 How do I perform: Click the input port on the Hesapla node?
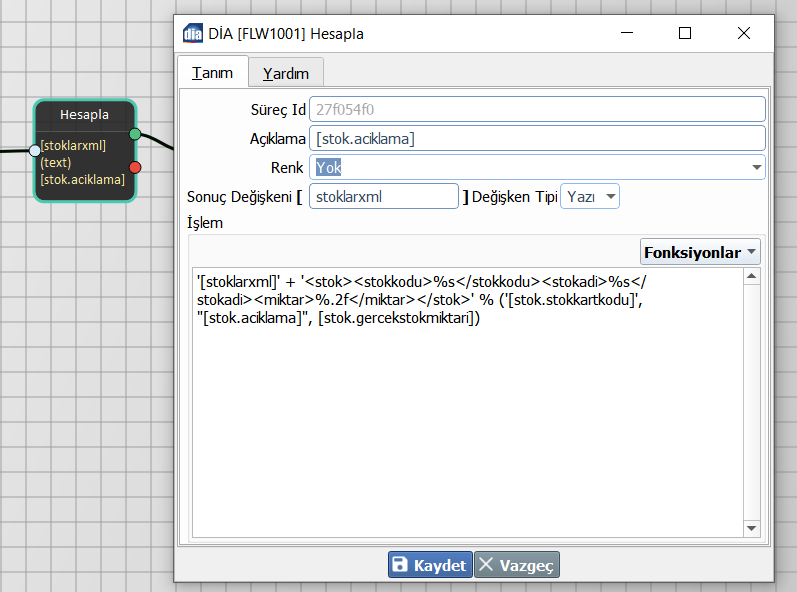pyautogui.click(x=35, y=150)
